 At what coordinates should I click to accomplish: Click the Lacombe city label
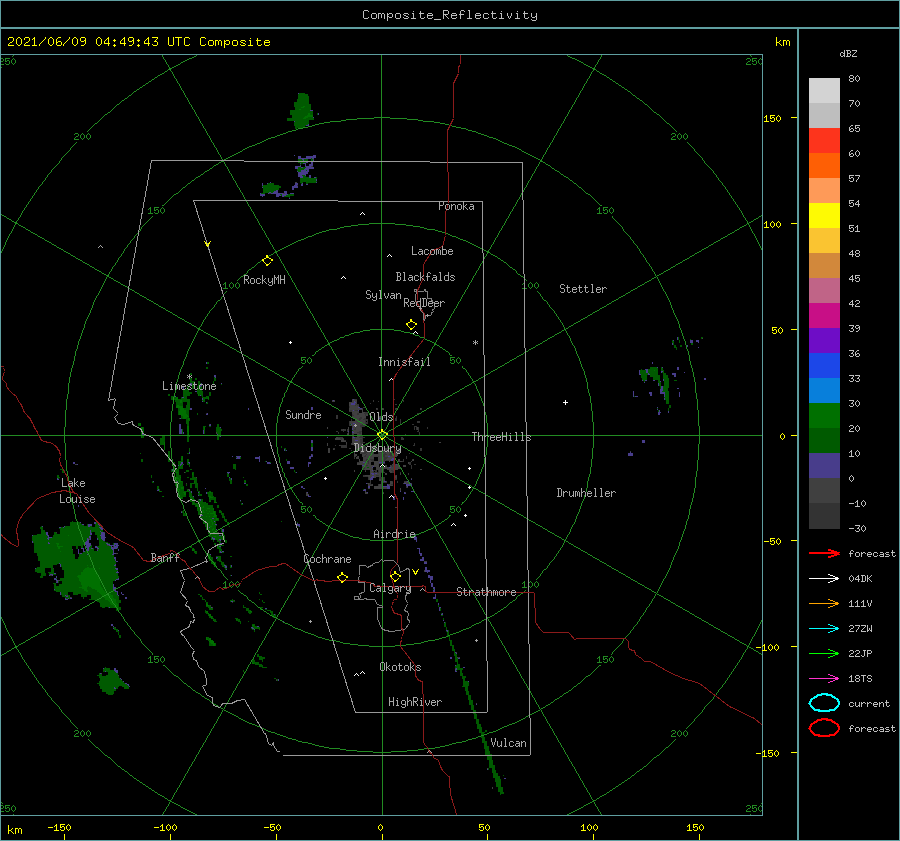[432, 251]
